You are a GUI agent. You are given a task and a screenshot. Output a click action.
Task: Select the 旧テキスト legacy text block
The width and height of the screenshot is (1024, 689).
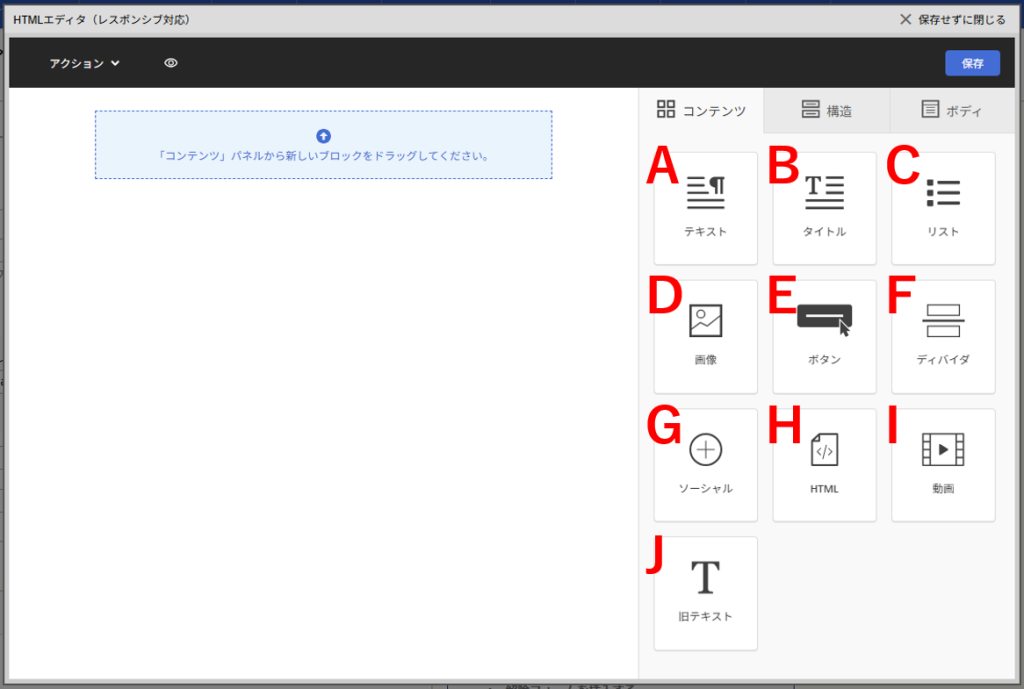[x=705, y=593]
